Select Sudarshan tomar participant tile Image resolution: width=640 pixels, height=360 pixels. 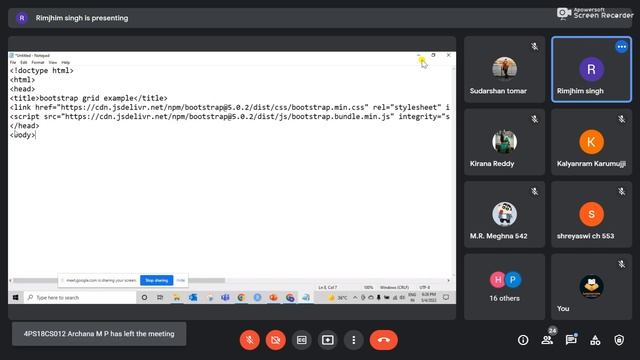[504, 69]
